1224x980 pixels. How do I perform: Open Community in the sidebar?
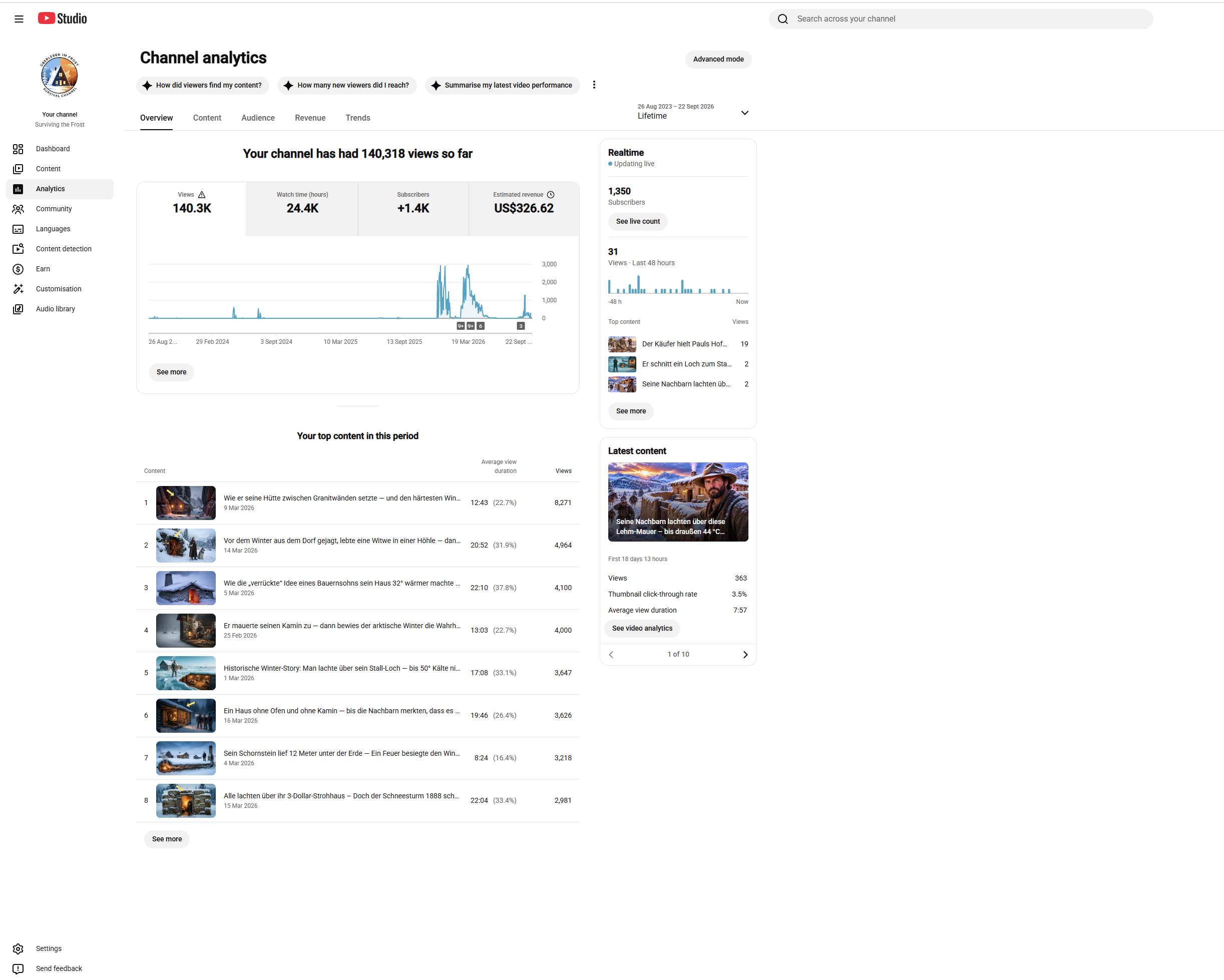(x=60, y=209)
